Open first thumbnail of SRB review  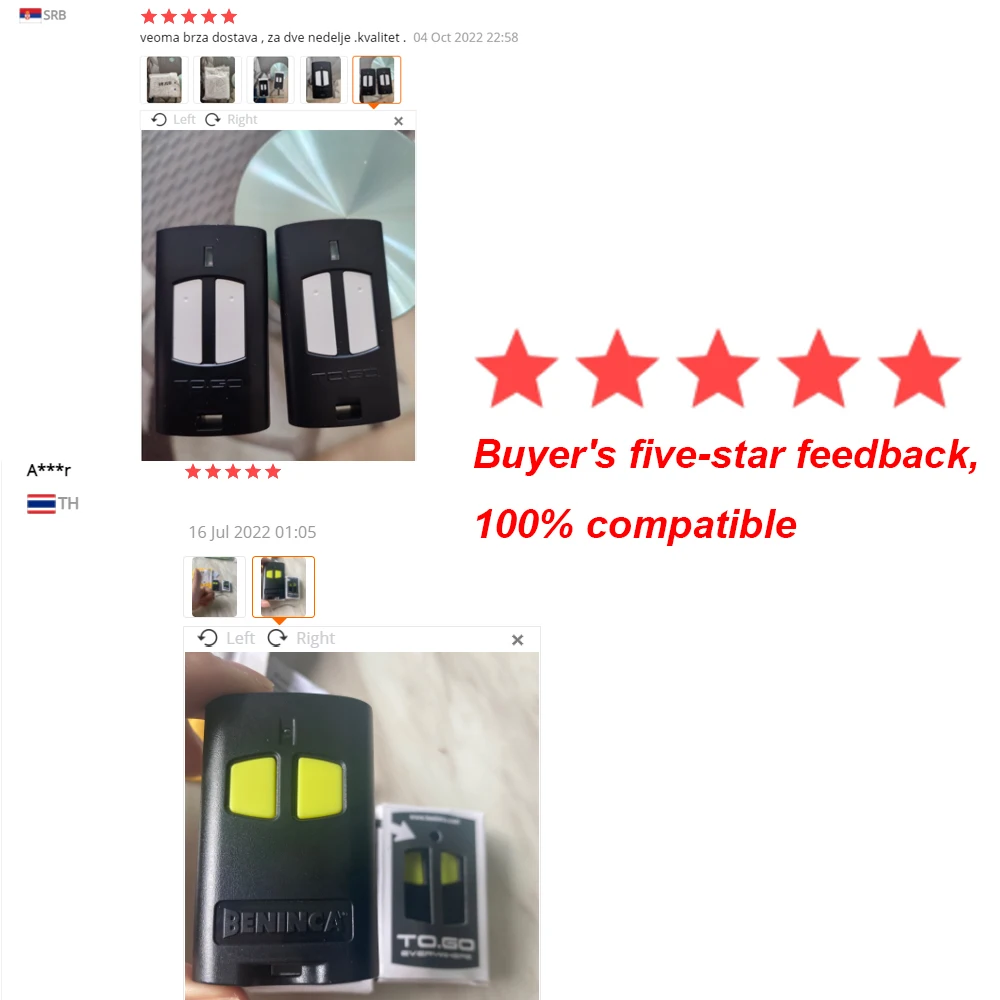tap(164, 80)
